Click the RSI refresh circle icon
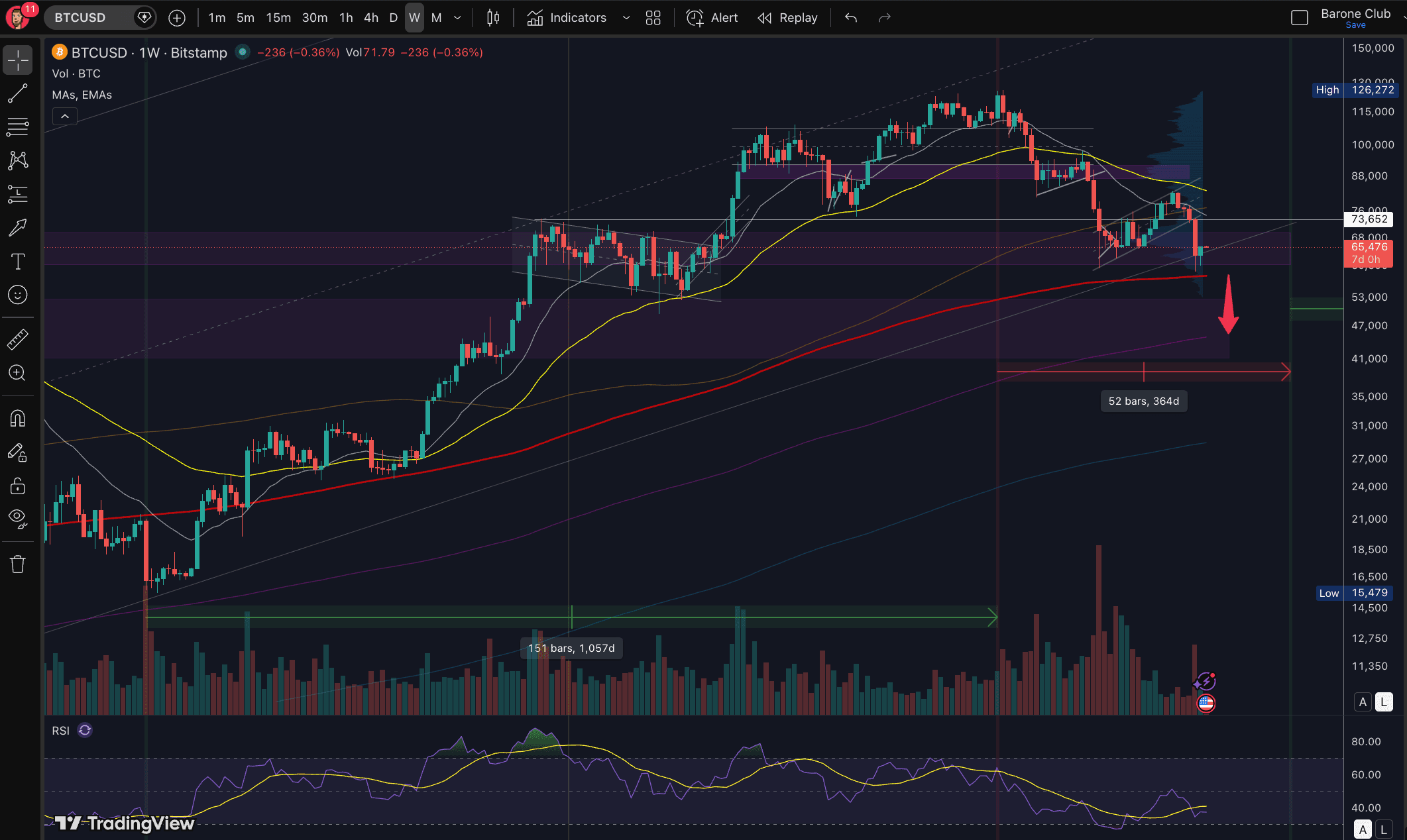This screenshot has width=1407, height=840. (x=85, y=730)
